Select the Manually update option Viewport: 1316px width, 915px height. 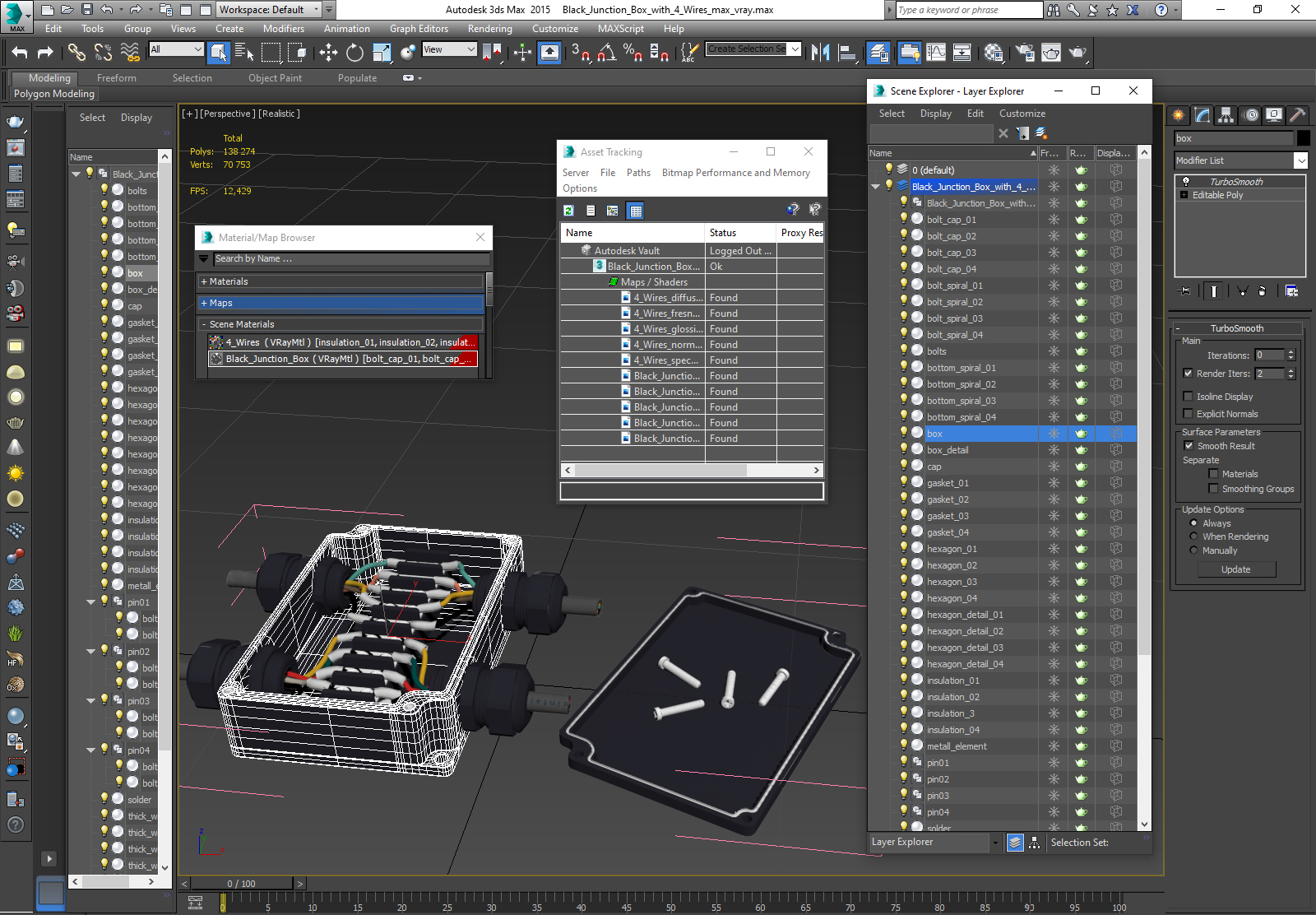1194,550
